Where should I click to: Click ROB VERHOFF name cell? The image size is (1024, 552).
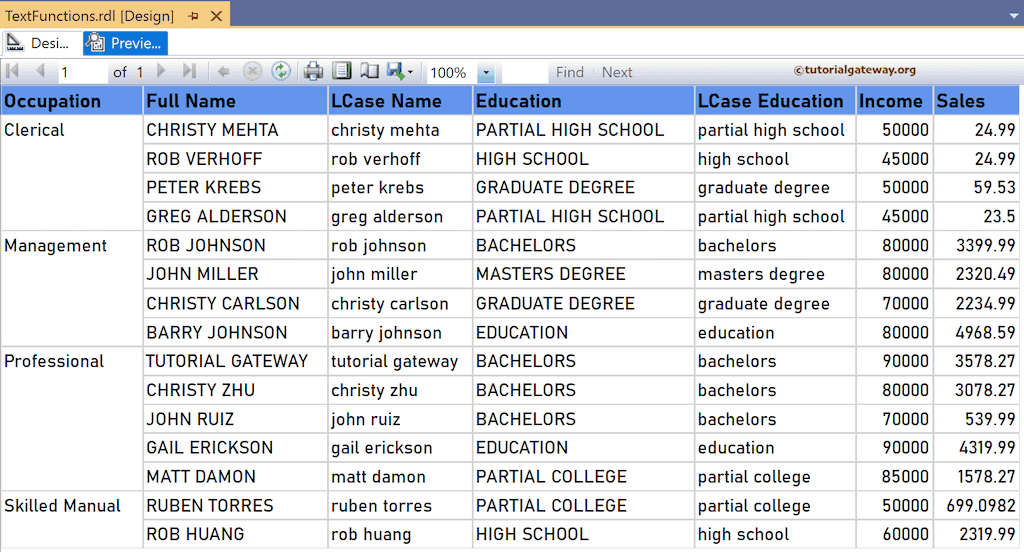point(235,159)
